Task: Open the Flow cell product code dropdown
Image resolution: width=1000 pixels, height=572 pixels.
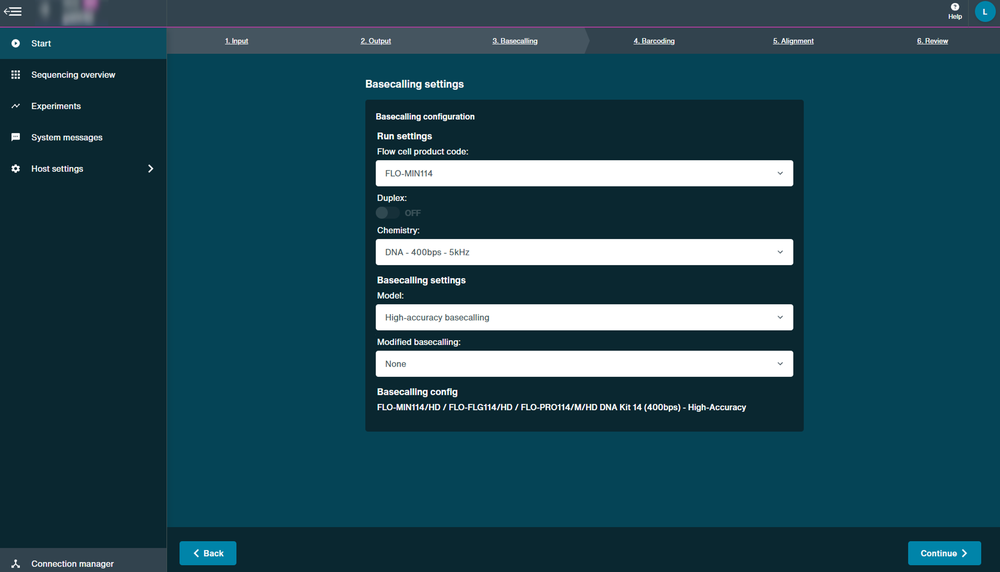Action: click(x=584, y=173)
